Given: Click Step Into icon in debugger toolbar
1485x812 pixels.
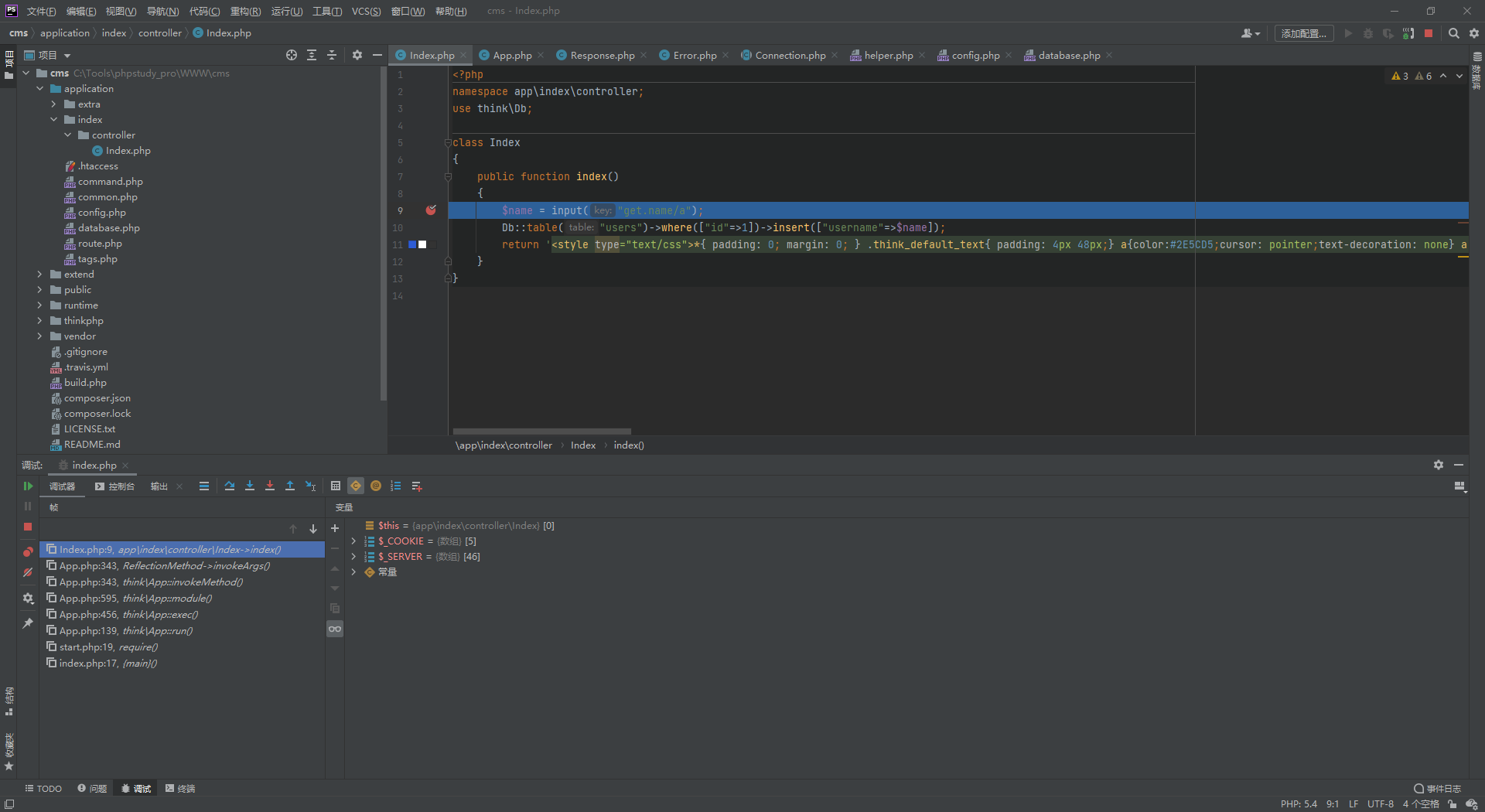Looking at the screenshot, I should pyautogui.click(x=250, y=486).
